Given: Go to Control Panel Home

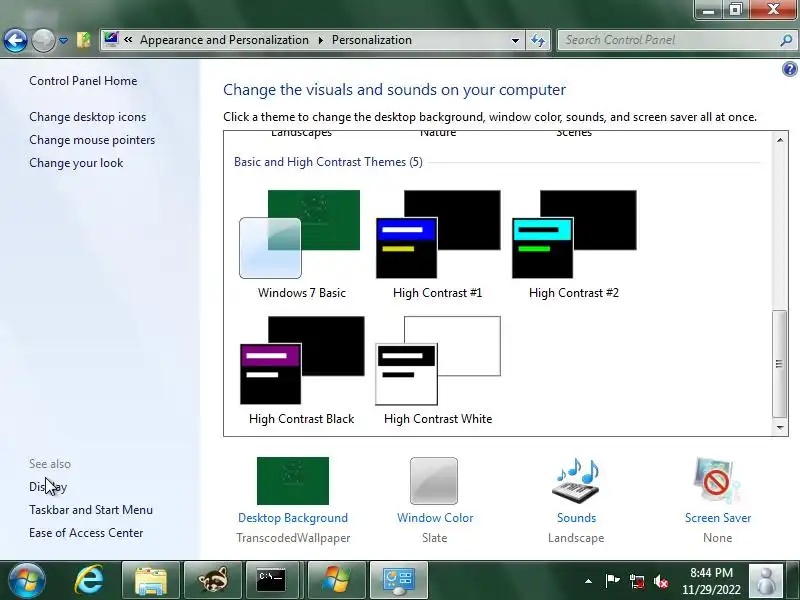Looking at the screenshot, I should coord(83,81).
